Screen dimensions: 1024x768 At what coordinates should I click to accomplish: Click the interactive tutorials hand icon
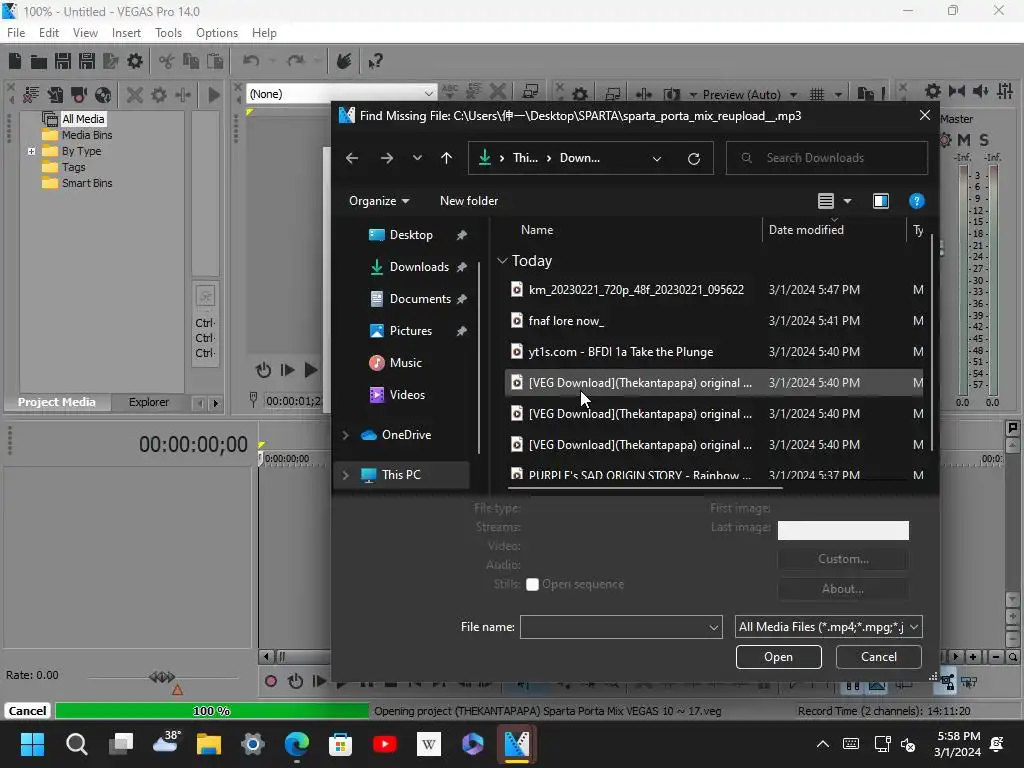(x=344, y=61)
